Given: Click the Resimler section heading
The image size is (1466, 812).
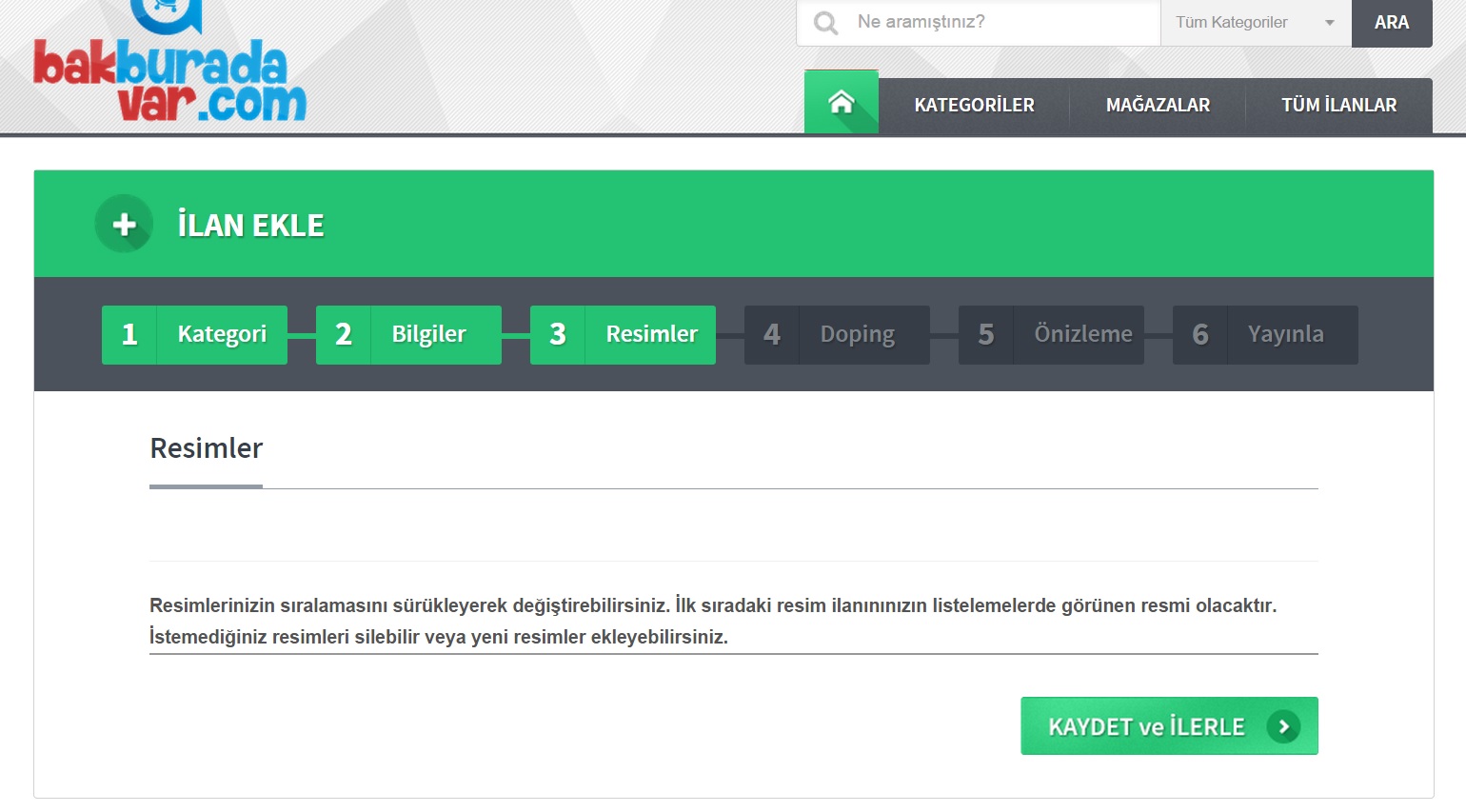Looking at the screenshot, I should point(207,448).
